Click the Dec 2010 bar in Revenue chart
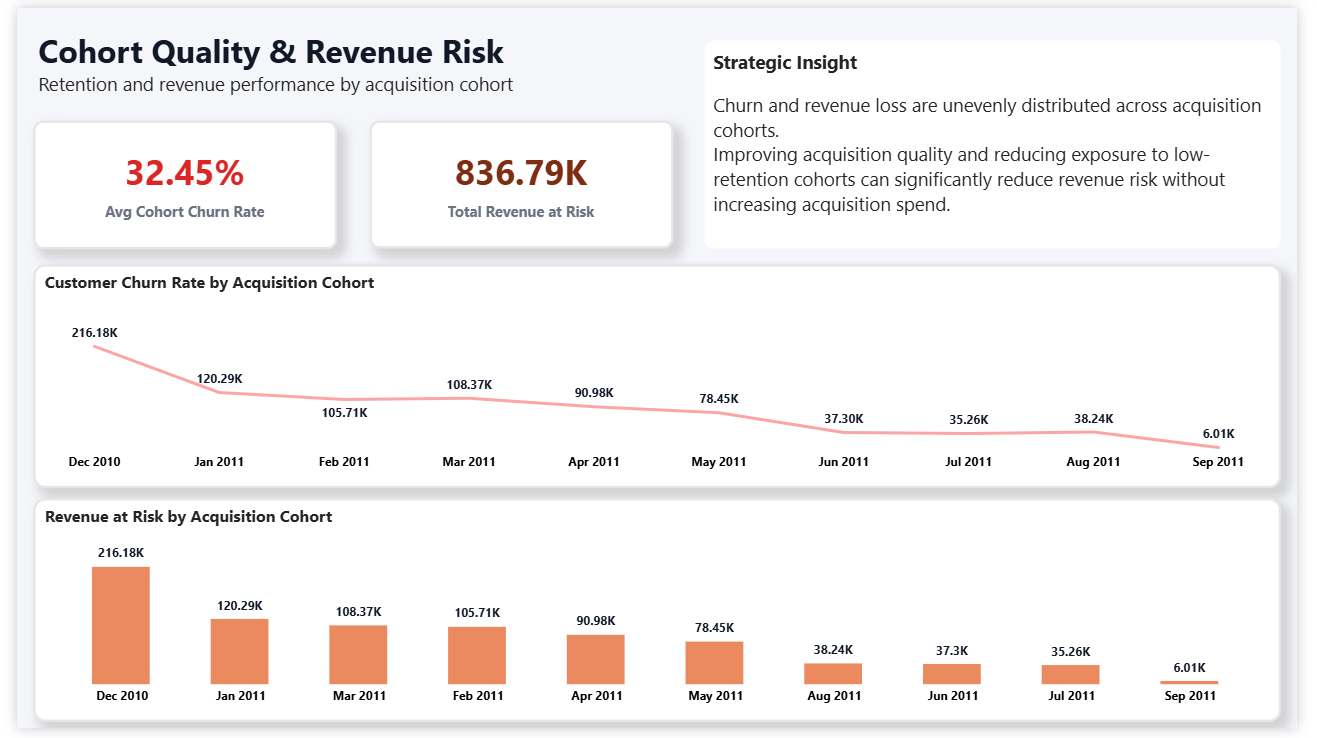Screen dimensions: 1317x738 (120, 625)
